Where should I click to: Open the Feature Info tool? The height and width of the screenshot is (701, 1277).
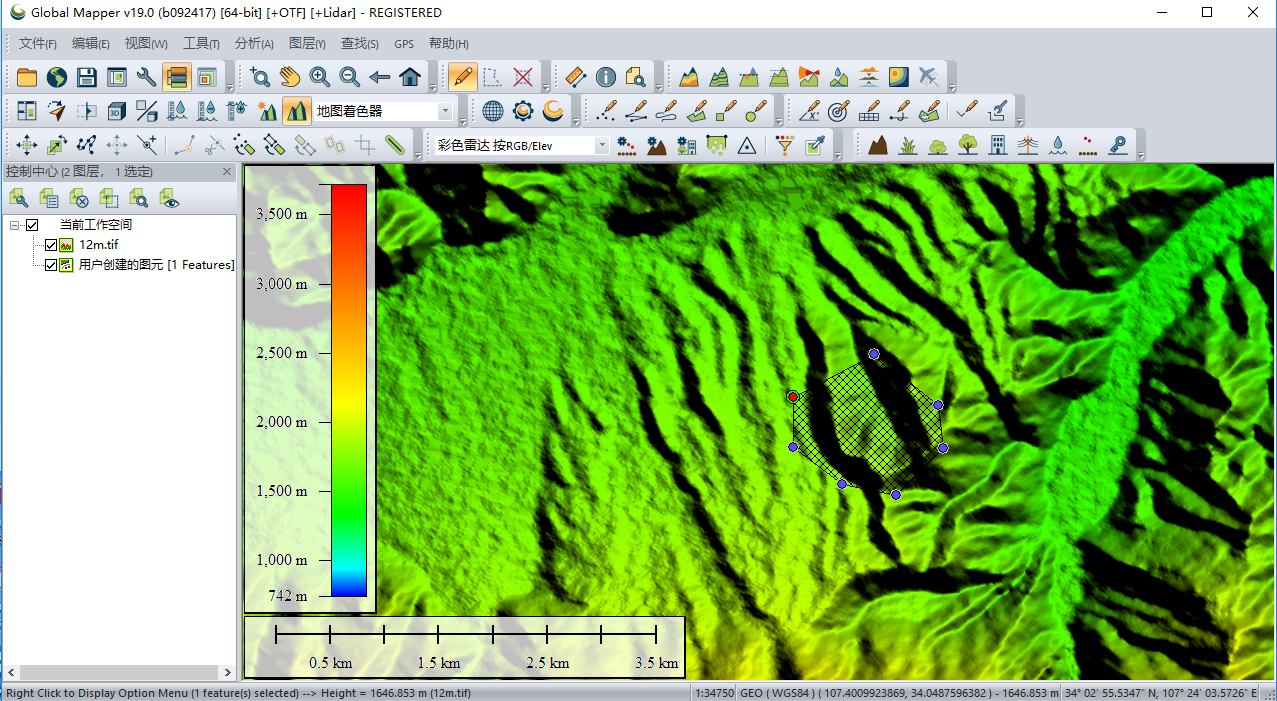(x=605, y=77)
